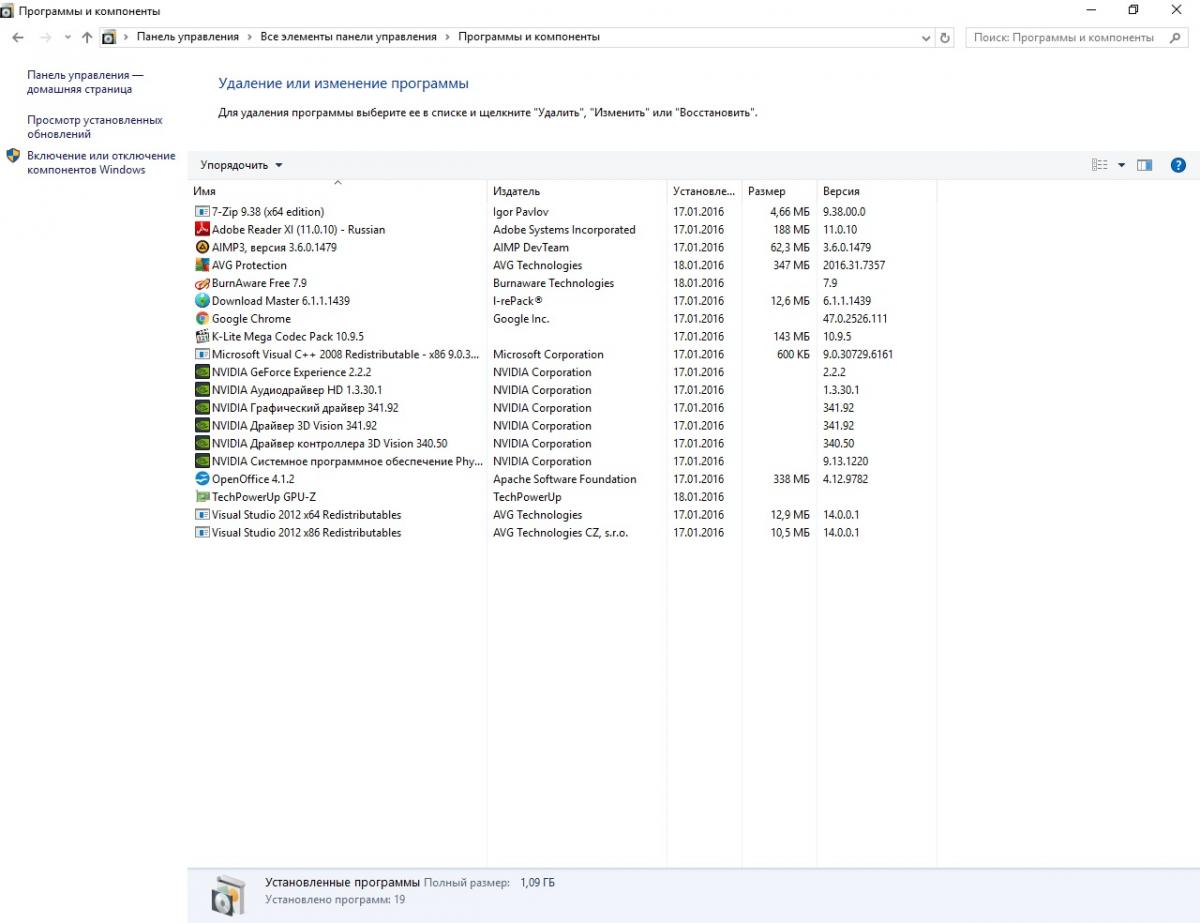This screenshot has height=923, width=1200.
Task: Click publisher Adobe Systems Incorporated
Action: (x=564, y=229)
